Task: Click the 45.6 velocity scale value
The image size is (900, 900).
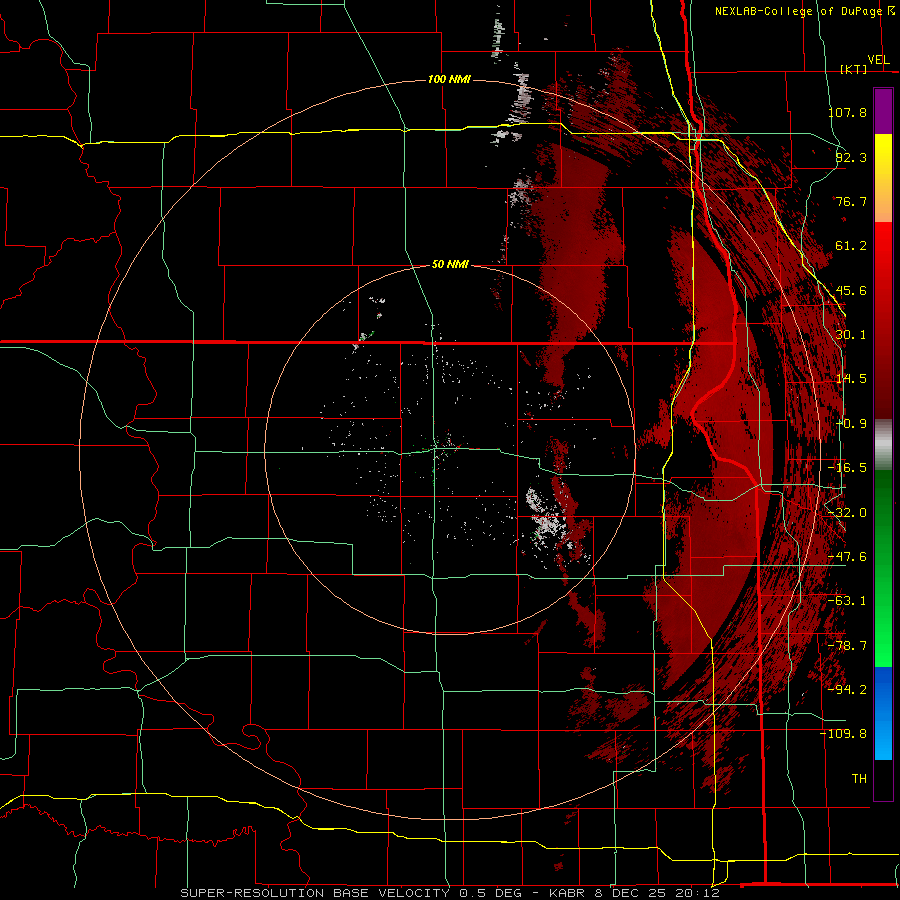Action: 851,290
